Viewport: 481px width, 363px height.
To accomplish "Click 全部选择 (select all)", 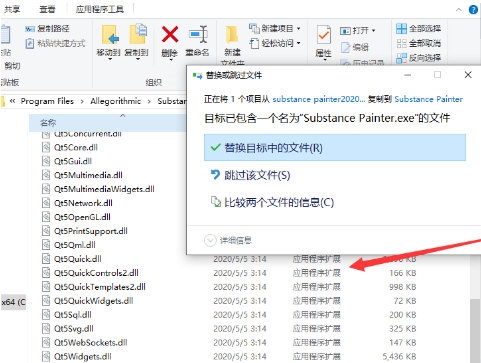I will (x=418, y=29).
